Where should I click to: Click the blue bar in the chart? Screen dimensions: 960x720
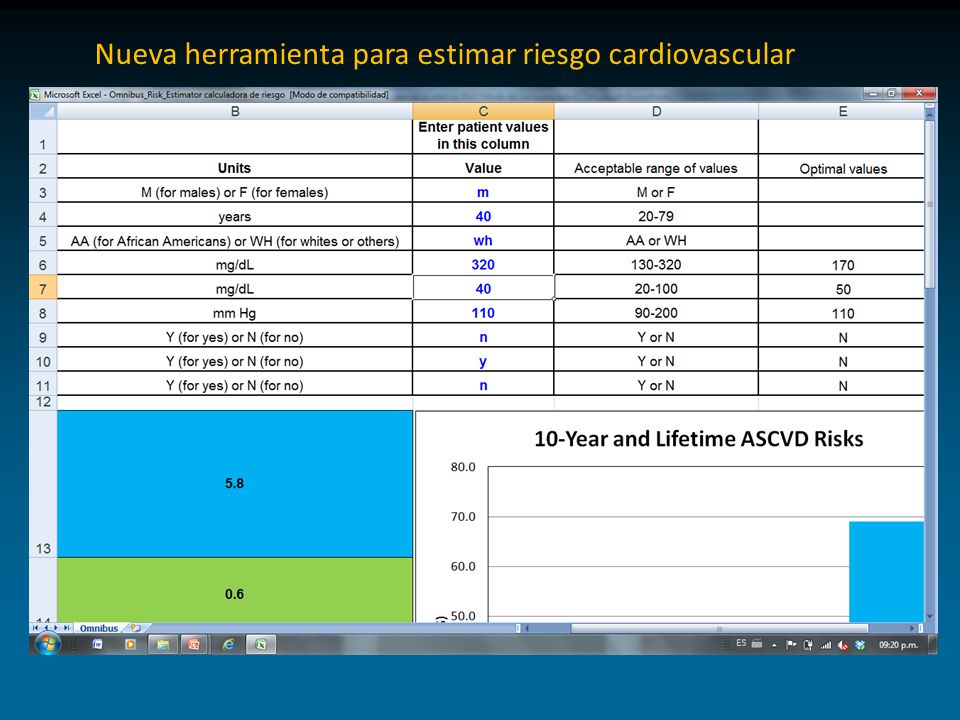[886, 572]
